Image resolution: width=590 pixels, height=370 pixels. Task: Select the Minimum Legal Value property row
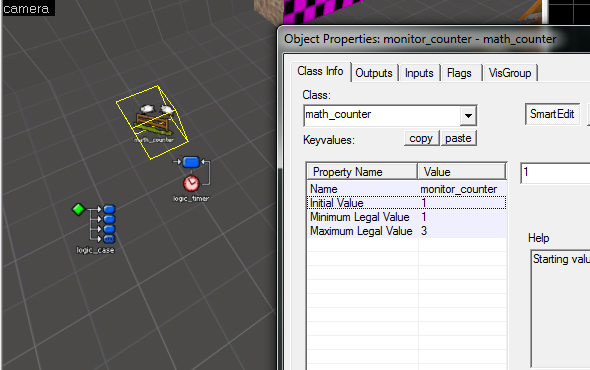click(x=407, y=217)
